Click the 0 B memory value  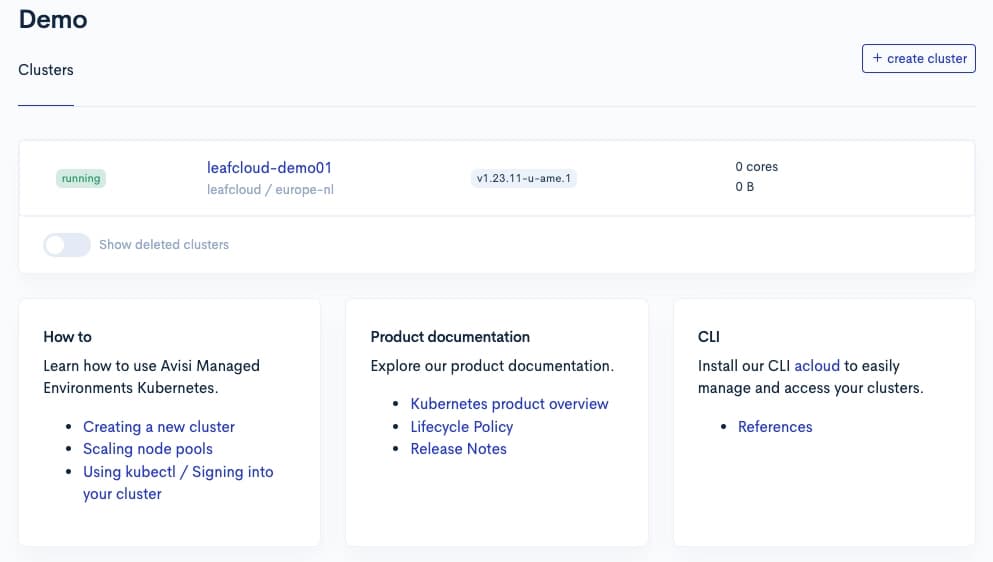[745, 187]
